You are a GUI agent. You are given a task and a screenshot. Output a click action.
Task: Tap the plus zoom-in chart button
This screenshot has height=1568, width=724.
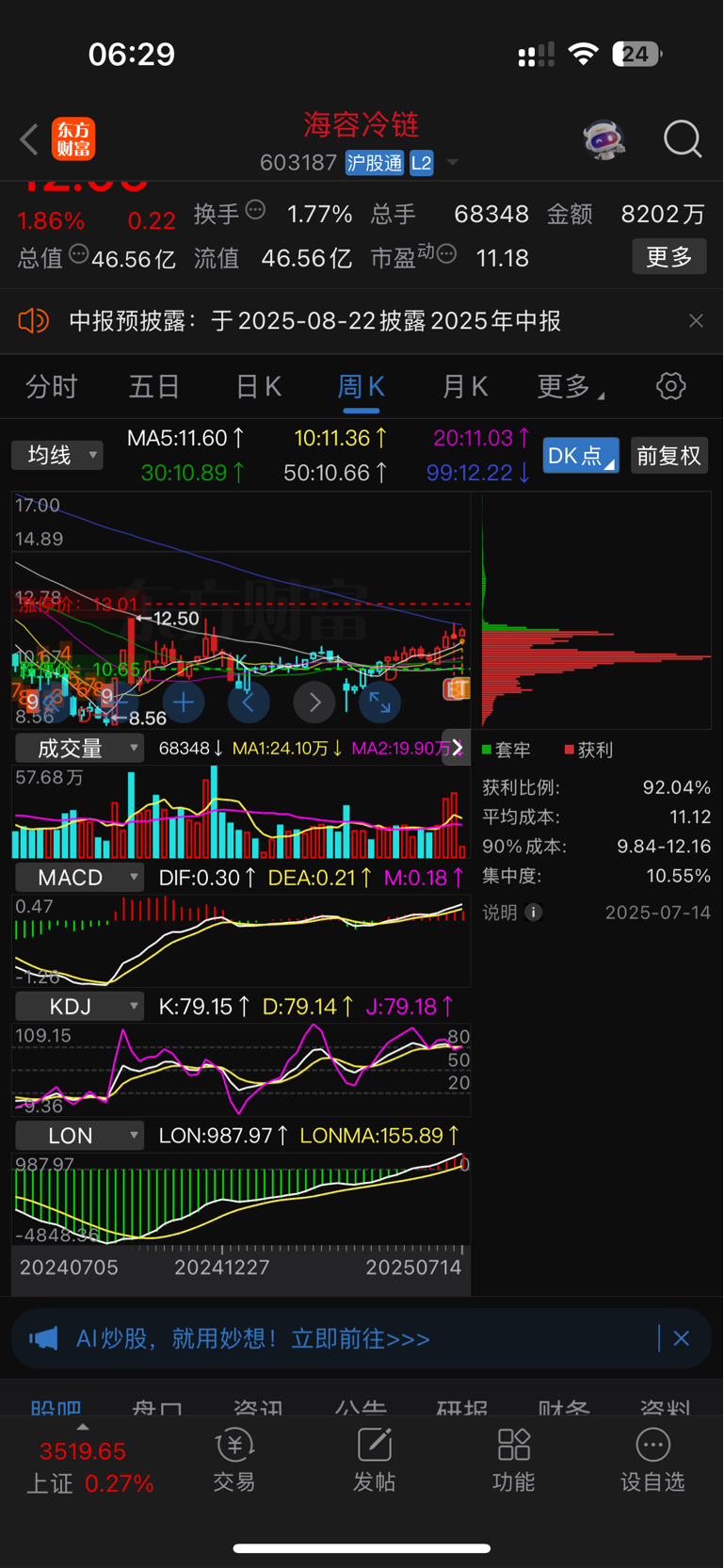pos(184,702)
